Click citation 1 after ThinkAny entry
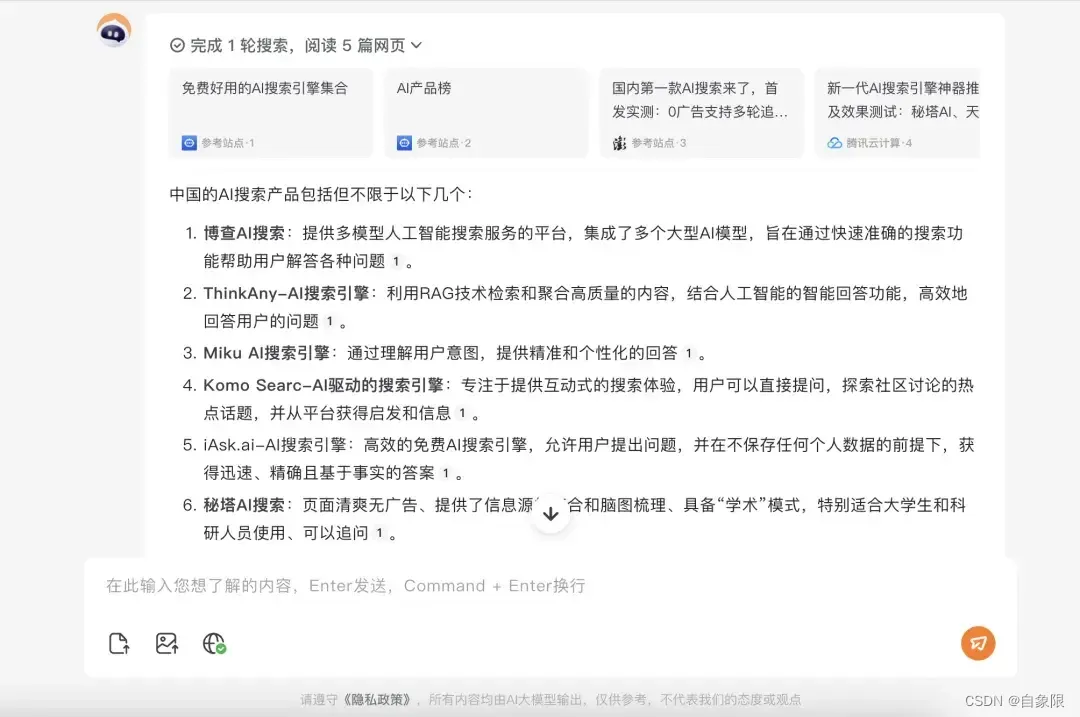 point(330,322)
